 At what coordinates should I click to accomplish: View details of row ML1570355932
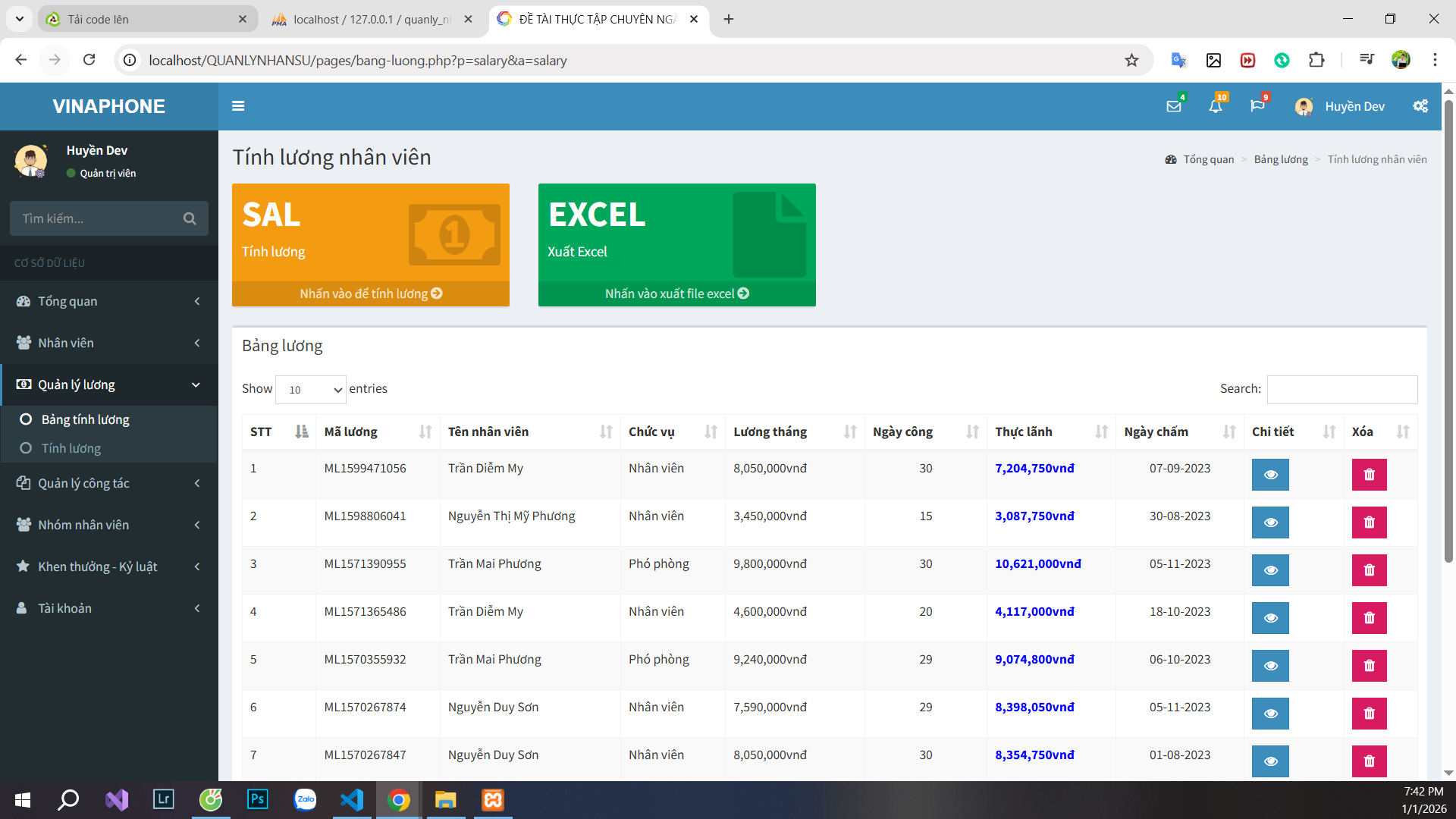1270,666
